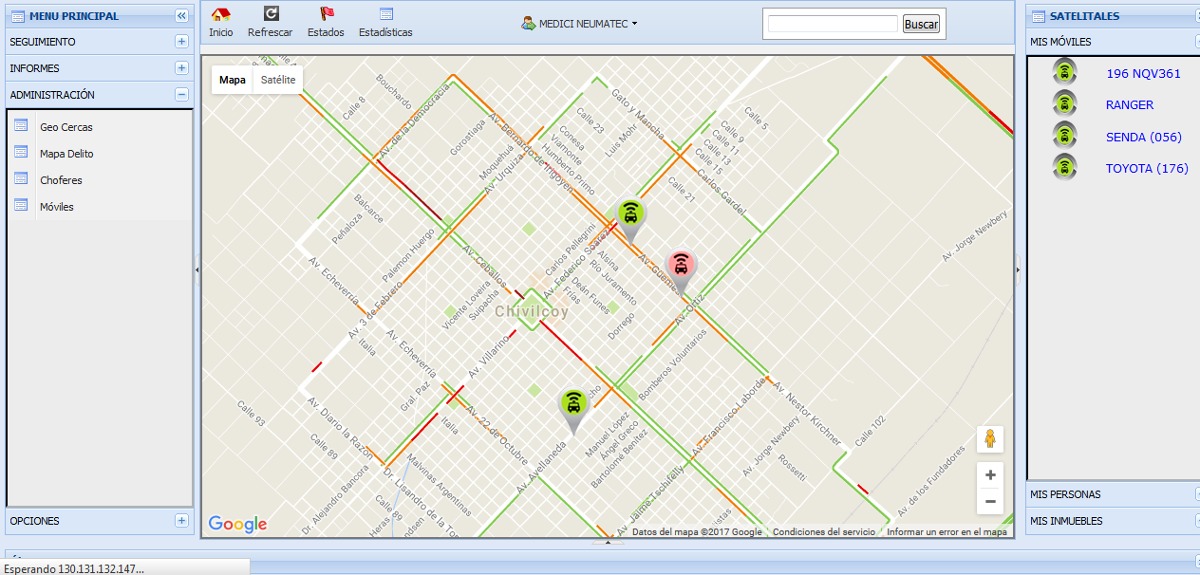Image resolution: width=1200 pixels, height=575 pixels.
Task: Switch map to Satélite view
Action: coord(278,80)
